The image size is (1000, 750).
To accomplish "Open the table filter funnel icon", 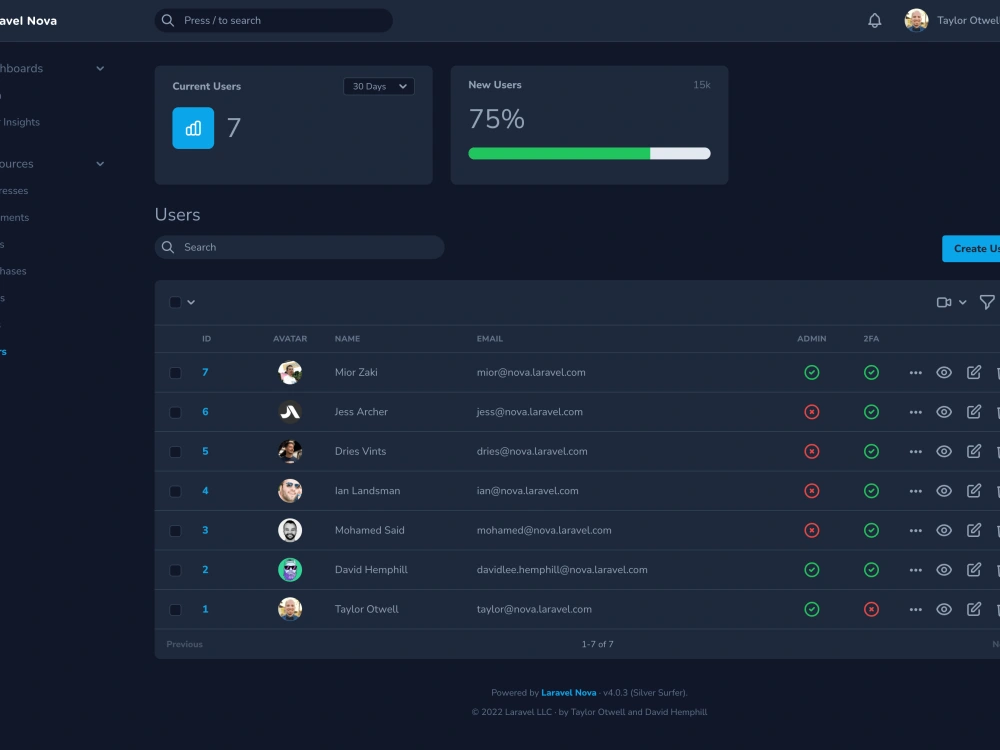I will pos(987,302).
